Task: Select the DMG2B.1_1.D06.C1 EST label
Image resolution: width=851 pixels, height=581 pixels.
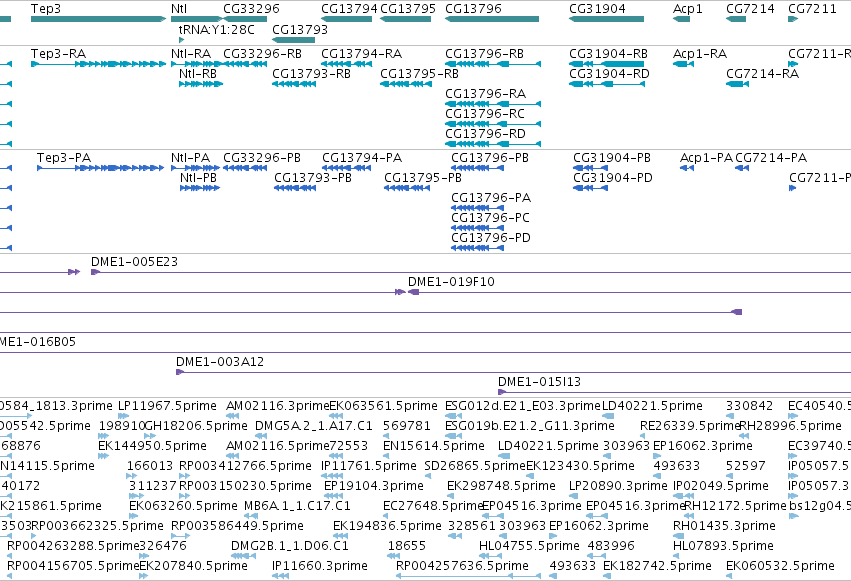Action: click(289, 546)
